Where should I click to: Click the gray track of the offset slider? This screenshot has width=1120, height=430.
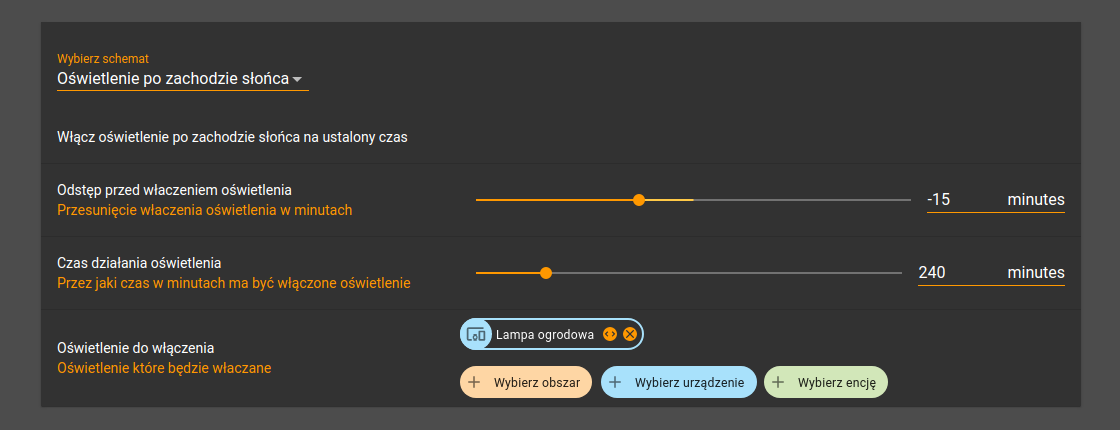[x=801, y=200]
